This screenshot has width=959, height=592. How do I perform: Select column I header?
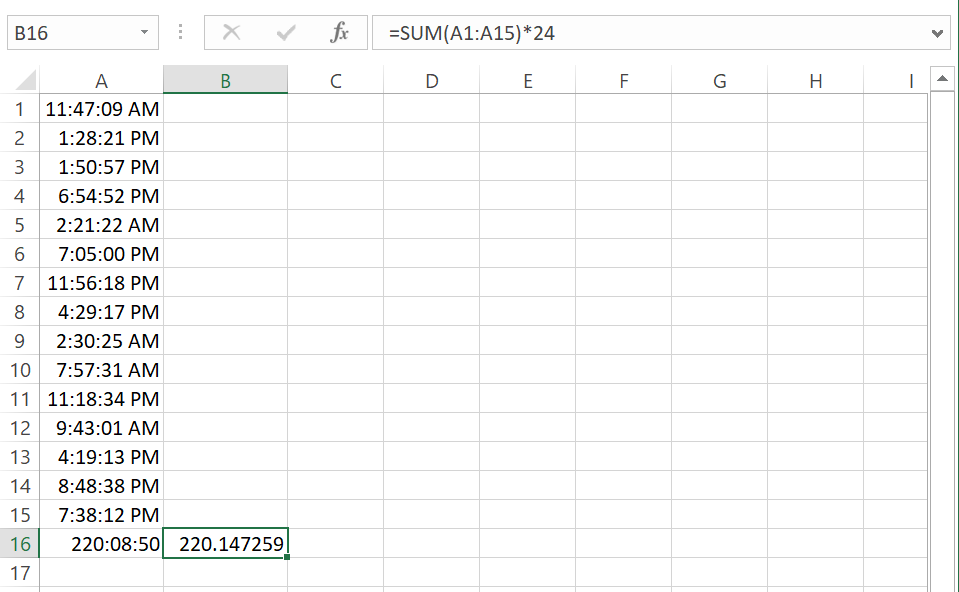(911, 79)
